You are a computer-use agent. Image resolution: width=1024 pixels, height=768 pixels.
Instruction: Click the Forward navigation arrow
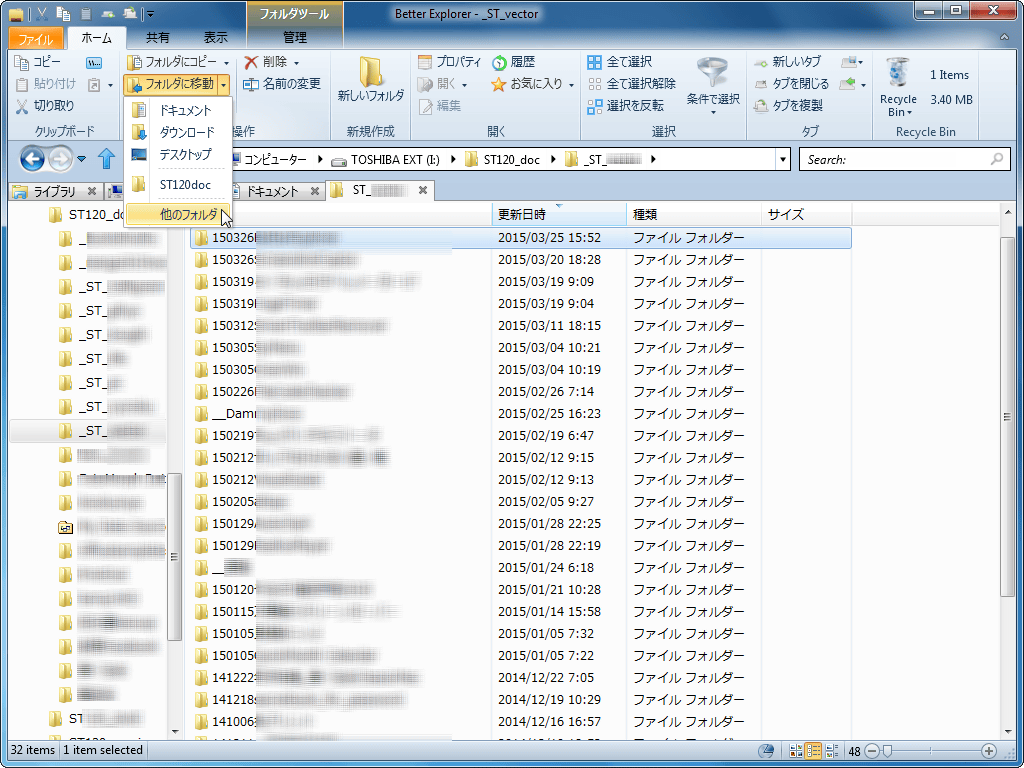tap(60, 159)
